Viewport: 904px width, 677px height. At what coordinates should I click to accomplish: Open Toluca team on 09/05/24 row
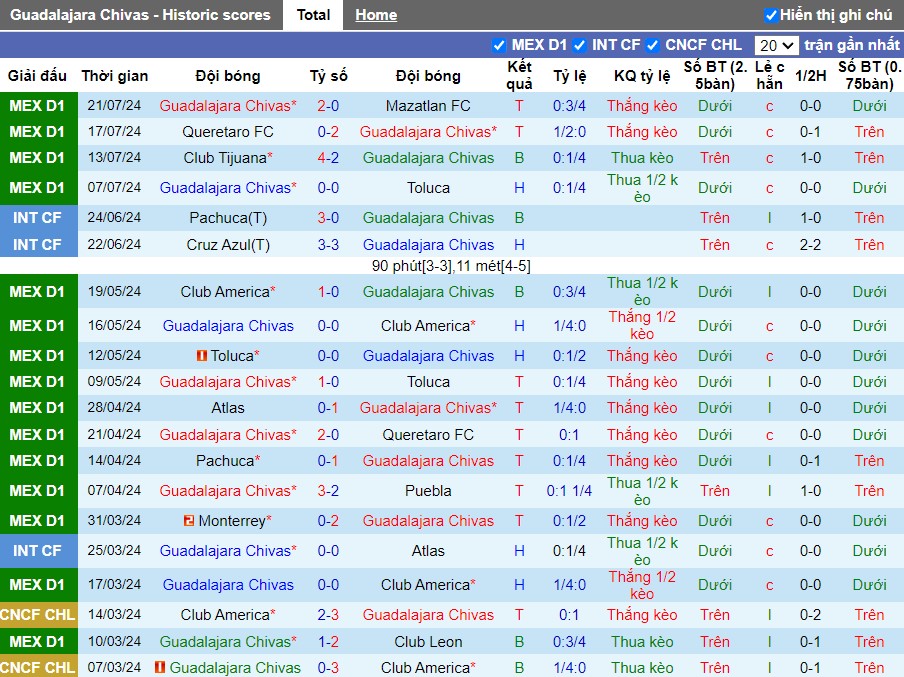click(428, 382)
